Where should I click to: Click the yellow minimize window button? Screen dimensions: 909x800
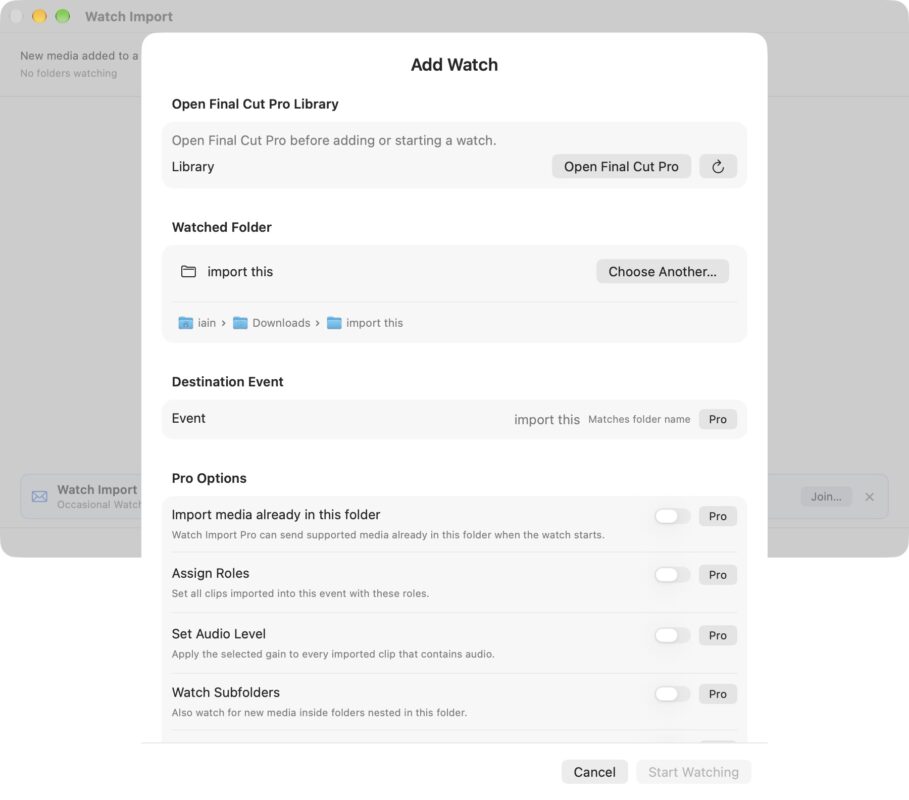click(x=39, y=16)
